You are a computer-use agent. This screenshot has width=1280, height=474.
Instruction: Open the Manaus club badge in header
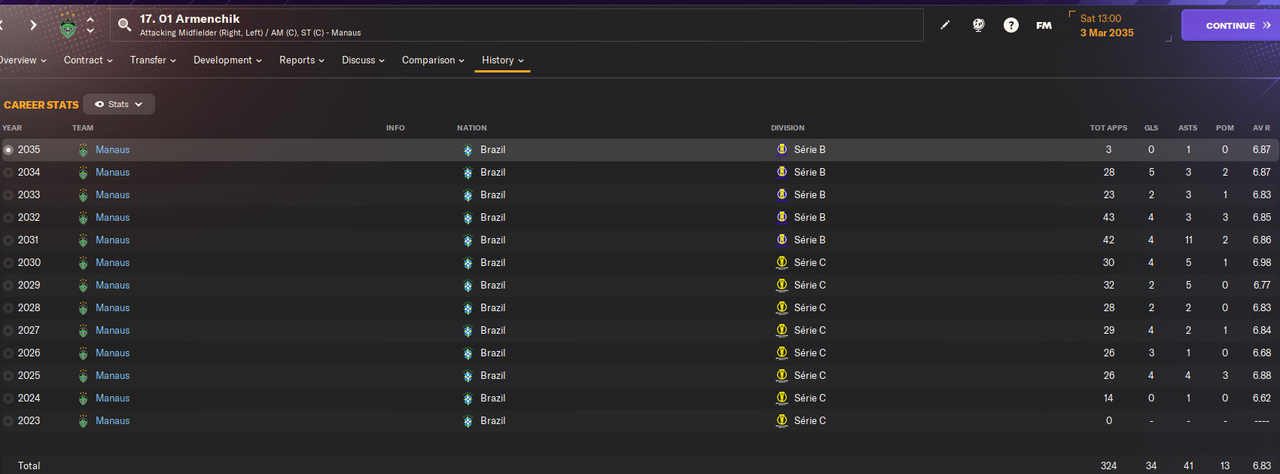pyautogui.click(x=68, y=25)
